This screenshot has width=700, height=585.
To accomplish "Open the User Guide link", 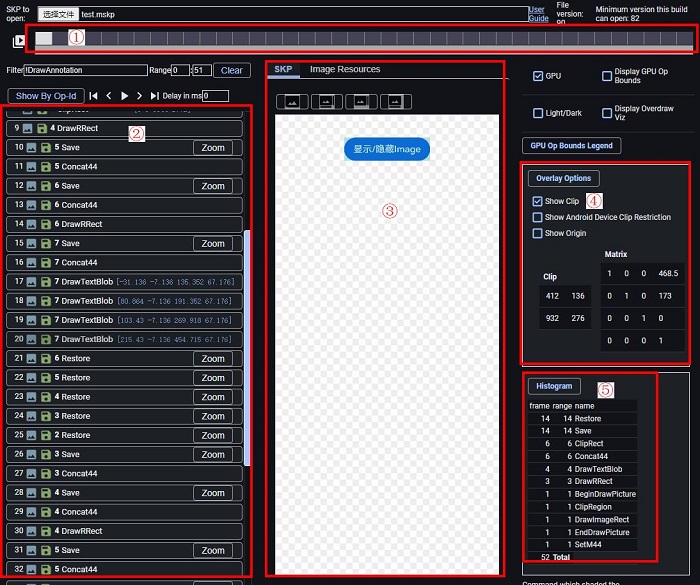I will pyautogui.click(x=537, y=14).
